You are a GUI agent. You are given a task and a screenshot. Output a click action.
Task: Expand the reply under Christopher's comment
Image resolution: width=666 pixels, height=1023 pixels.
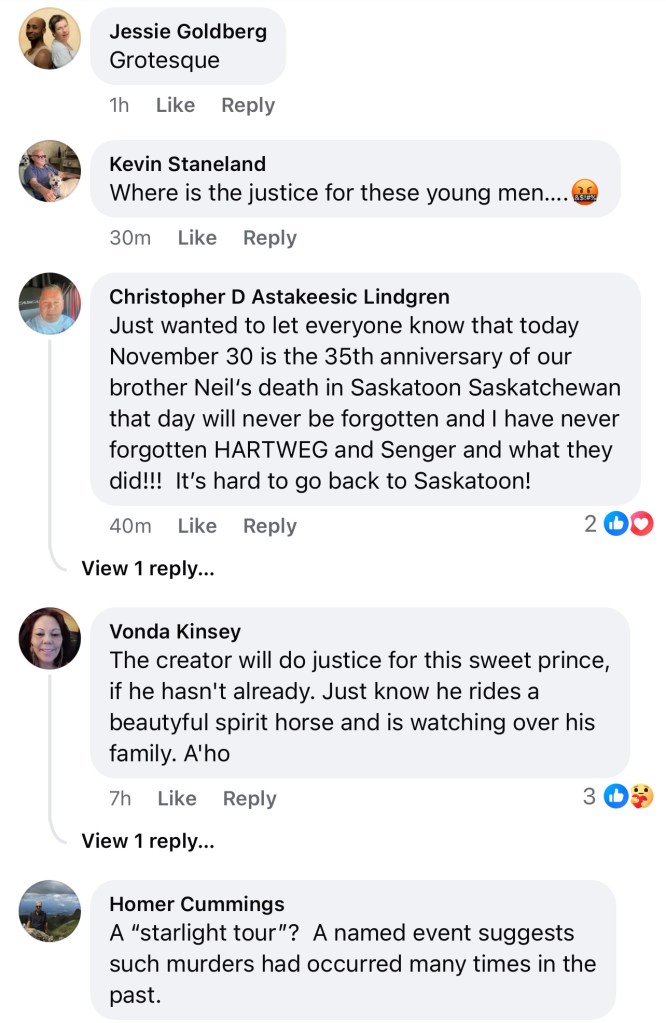[148, 568]
